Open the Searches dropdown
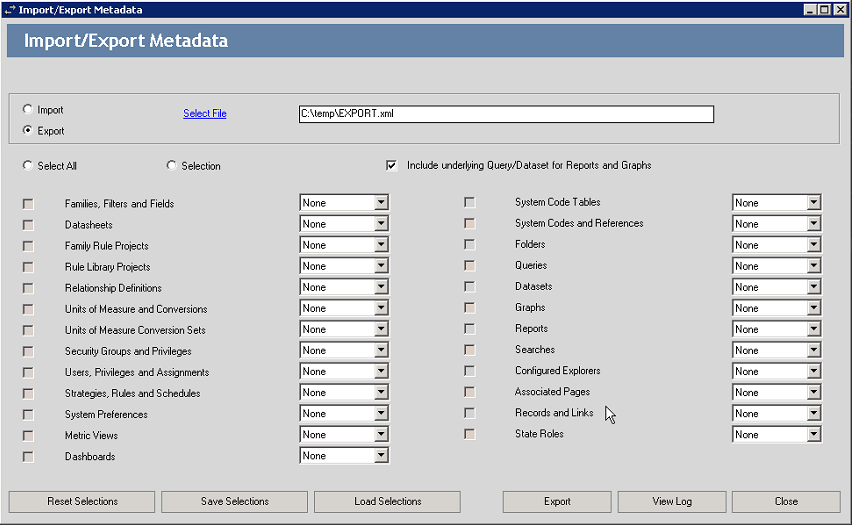Image resolution: width=852 pixels, height=525 pixels. 777,351
